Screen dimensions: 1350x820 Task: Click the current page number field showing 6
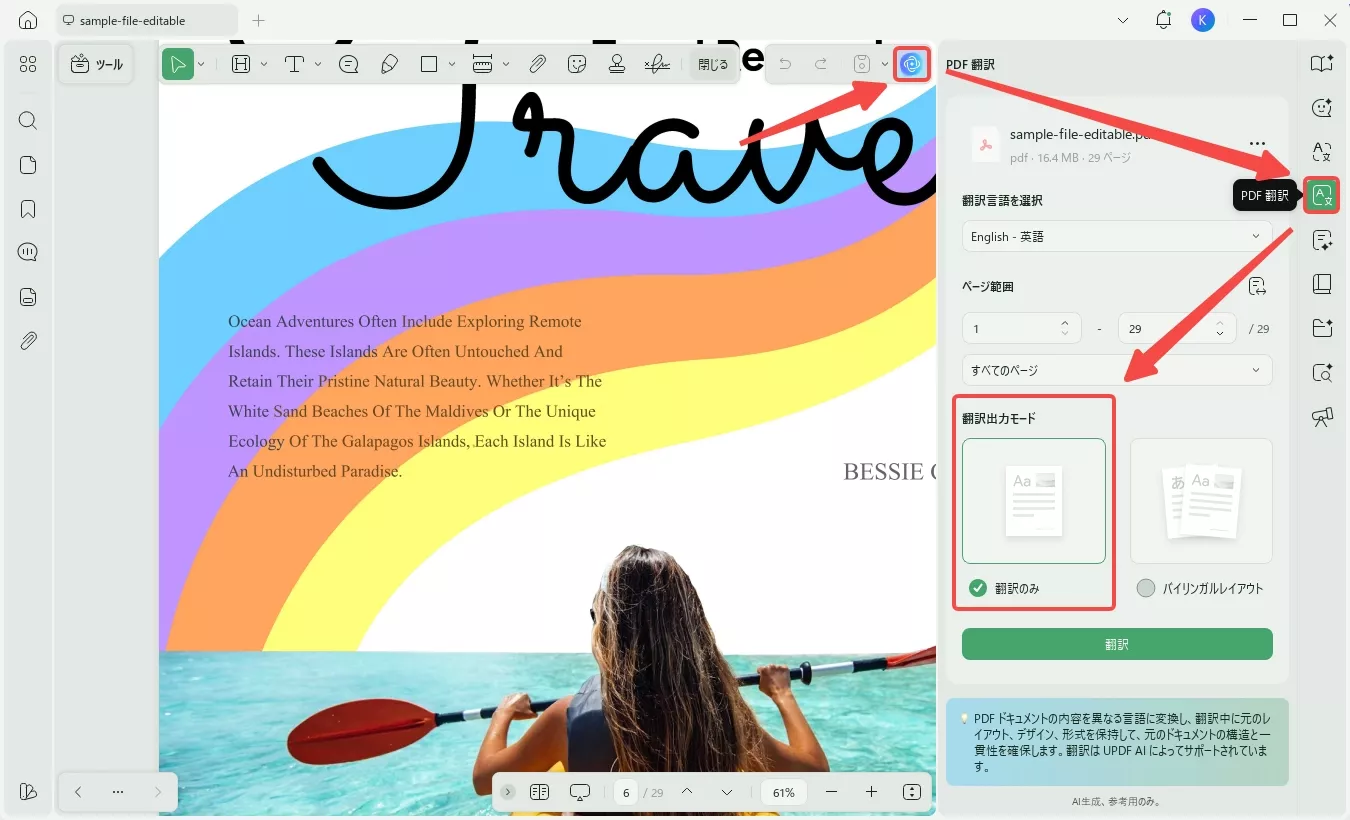tap(626, 792)
